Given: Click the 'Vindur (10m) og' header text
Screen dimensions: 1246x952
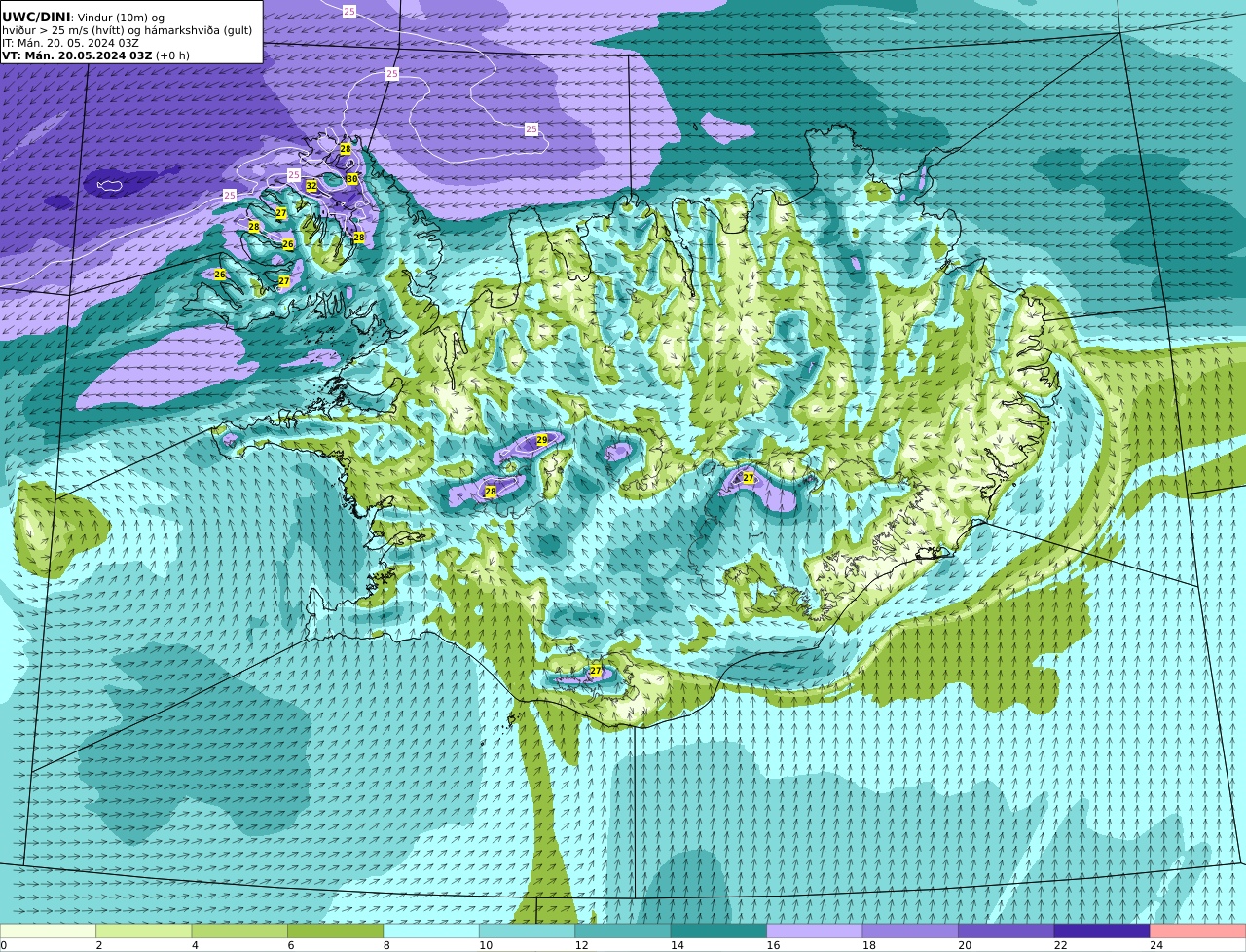Looking at the screenshot, I should [x=121, y=18].
